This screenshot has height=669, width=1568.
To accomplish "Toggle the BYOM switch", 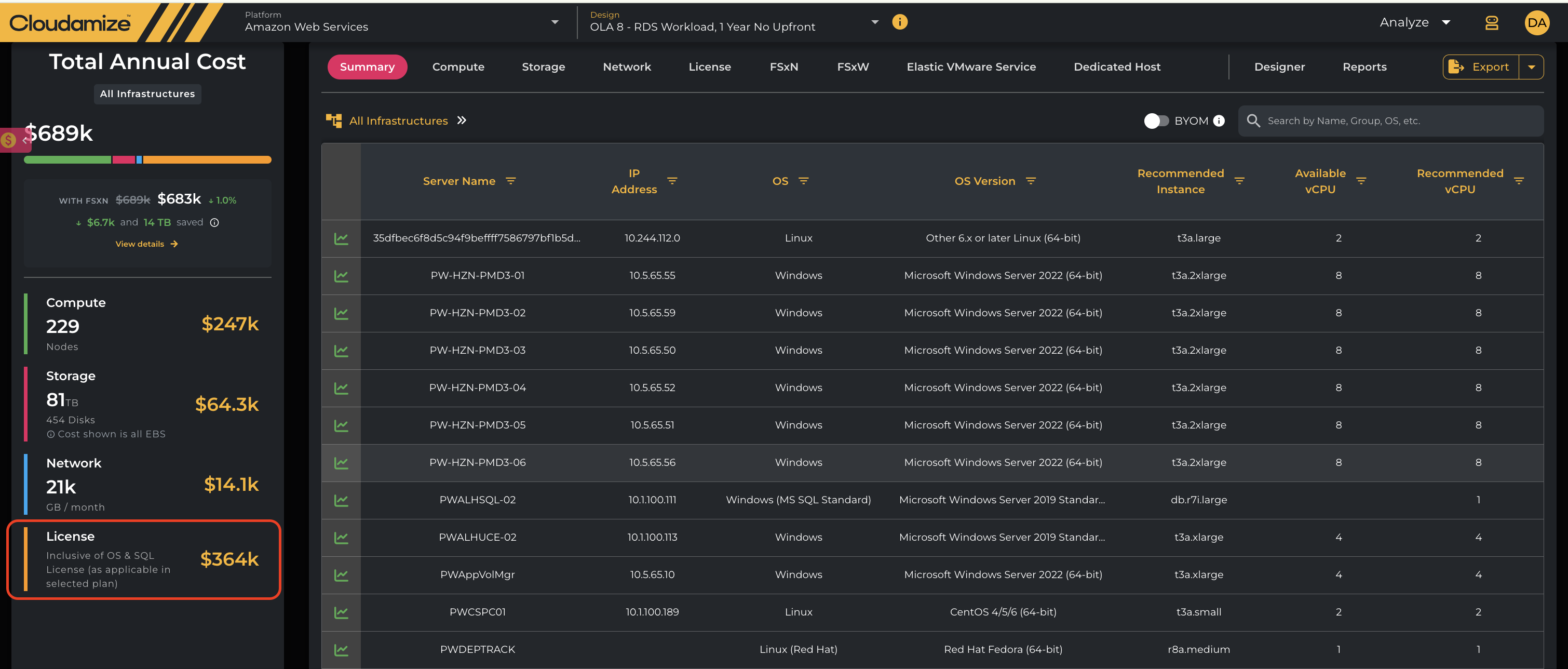I will (1156, 121).
